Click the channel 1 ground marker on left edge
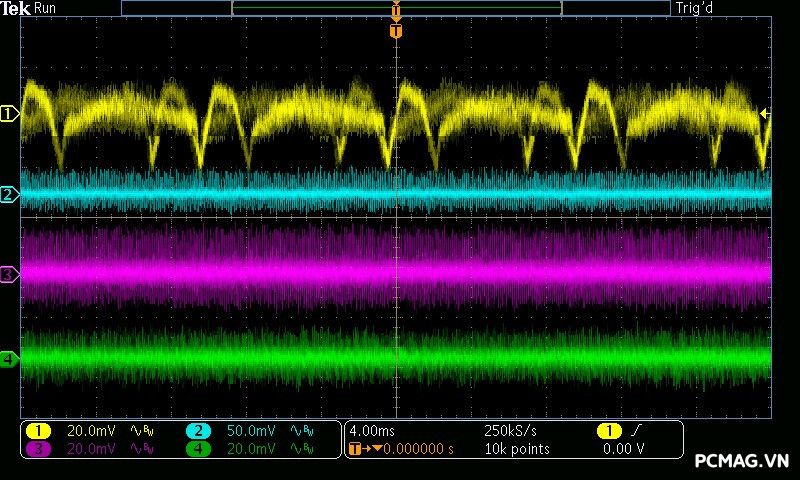This screenshot has height=480, width=800. pos(9,114)
